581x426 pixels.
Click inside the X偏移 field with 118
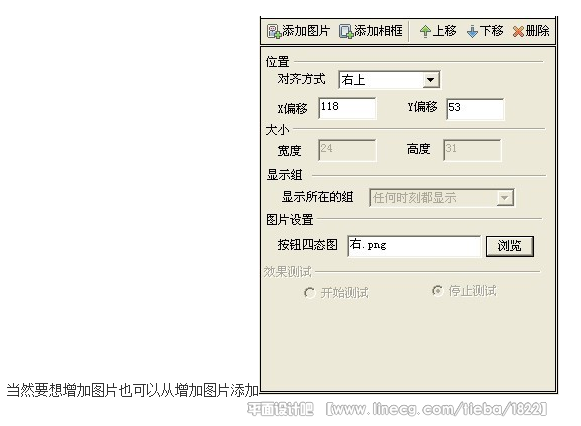coord(347,108)
